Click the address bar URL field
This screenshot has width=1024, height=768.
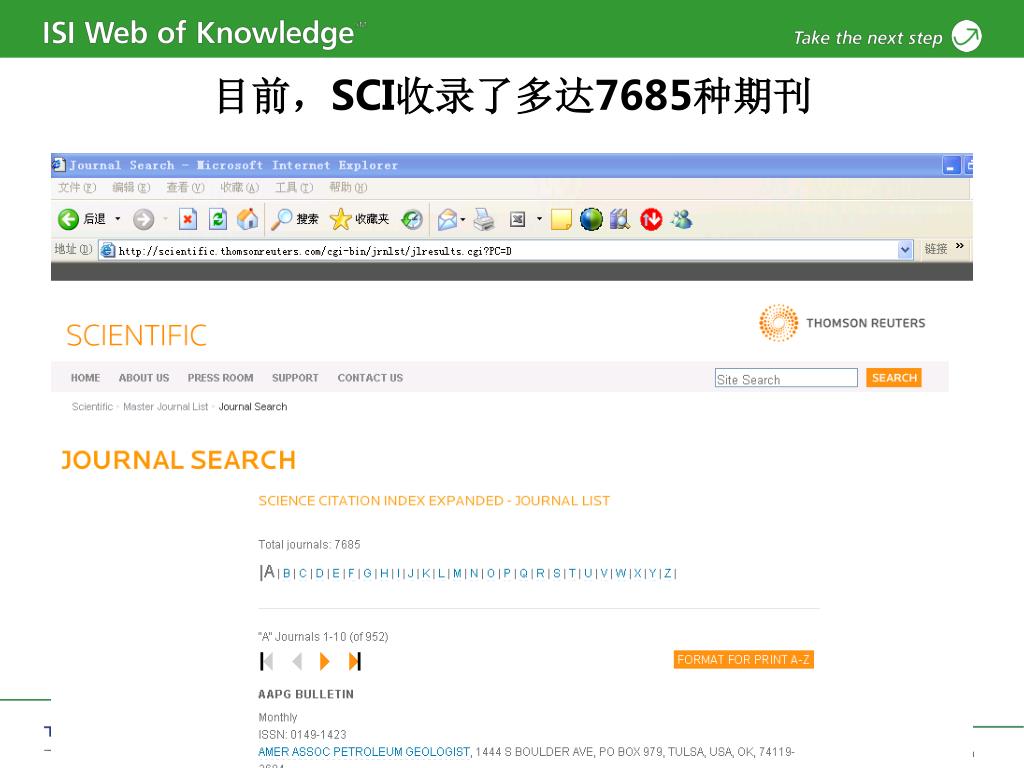507,250
